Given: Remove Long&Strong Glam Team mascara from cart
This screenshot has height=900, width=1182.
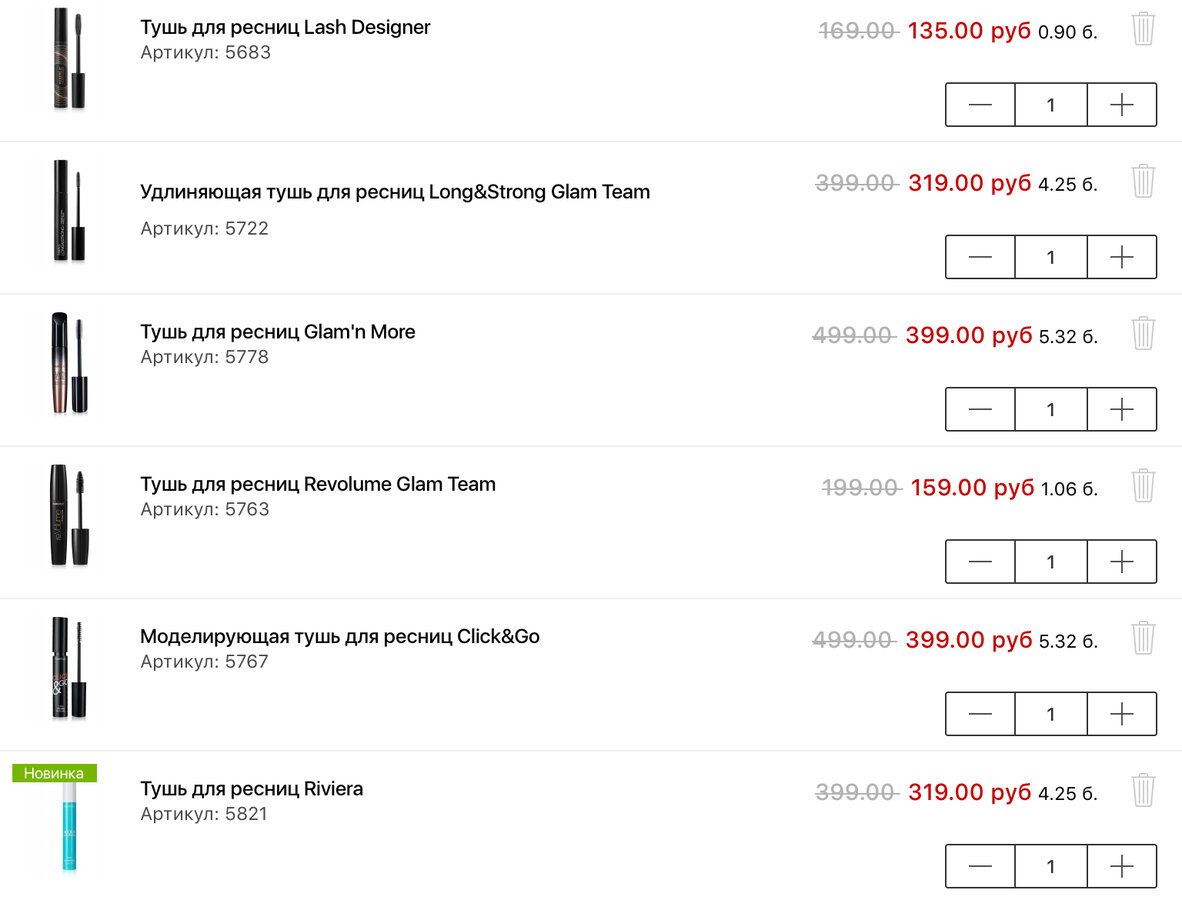Looking at the screenshot, I should [x=1143, y=181].
